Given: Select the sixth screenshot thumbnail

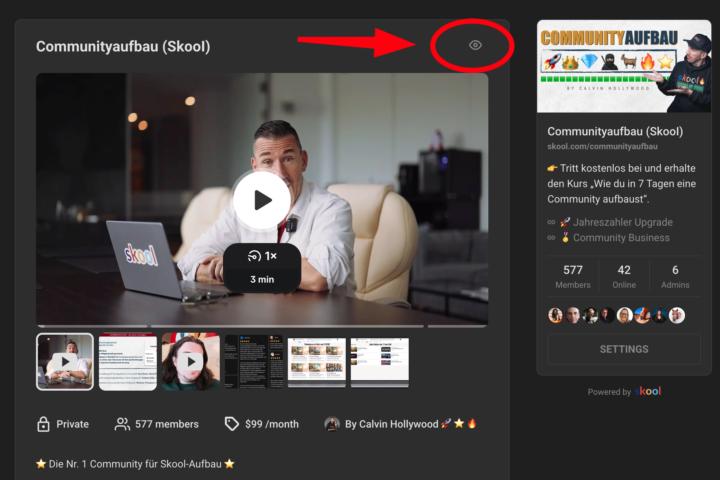Looking at the screenshot, I should click(380, 362).
